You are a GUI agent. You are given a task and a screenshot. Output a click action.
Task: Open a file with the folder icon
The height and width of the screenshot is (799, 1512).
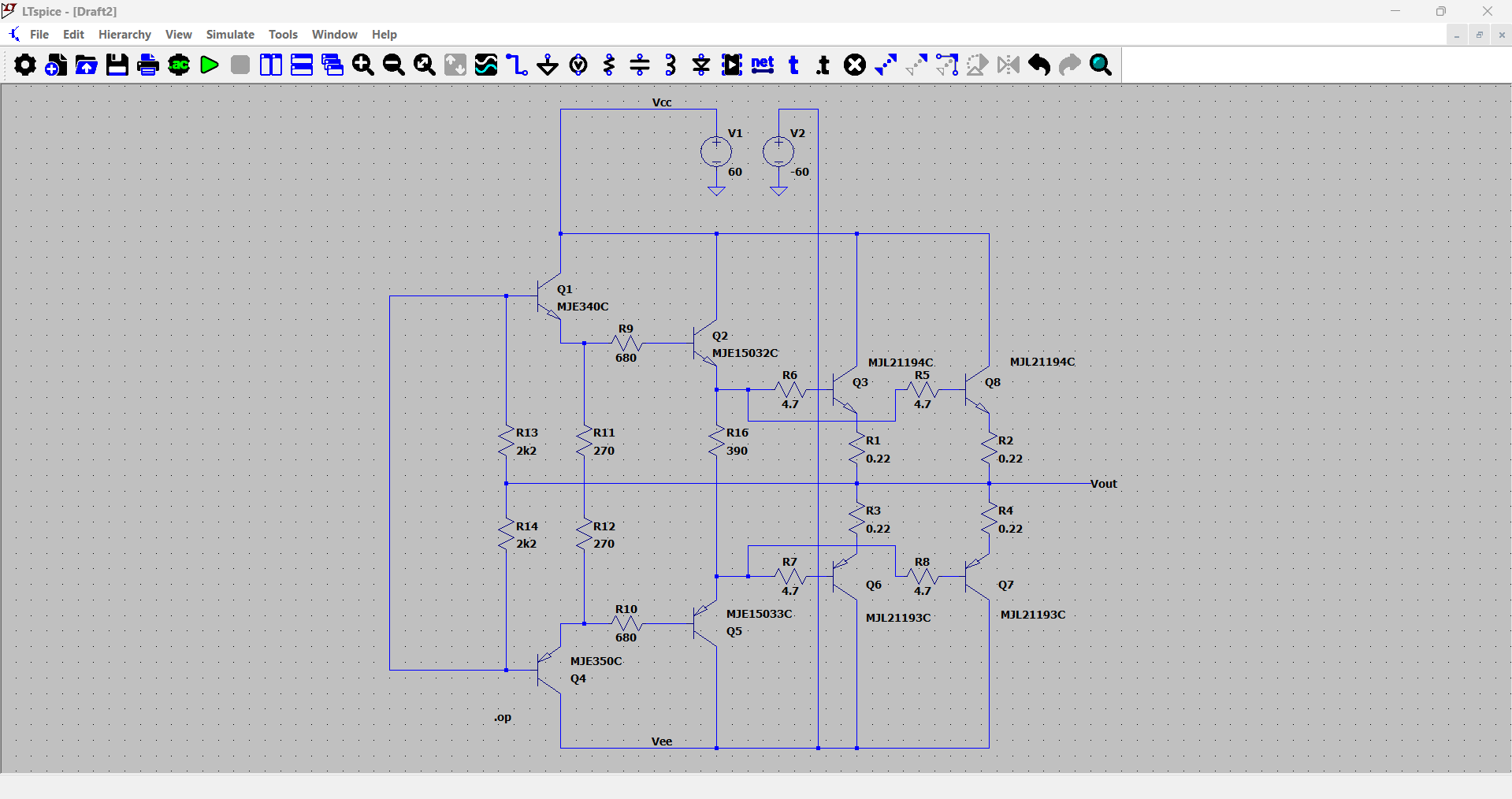click(87, 65)
